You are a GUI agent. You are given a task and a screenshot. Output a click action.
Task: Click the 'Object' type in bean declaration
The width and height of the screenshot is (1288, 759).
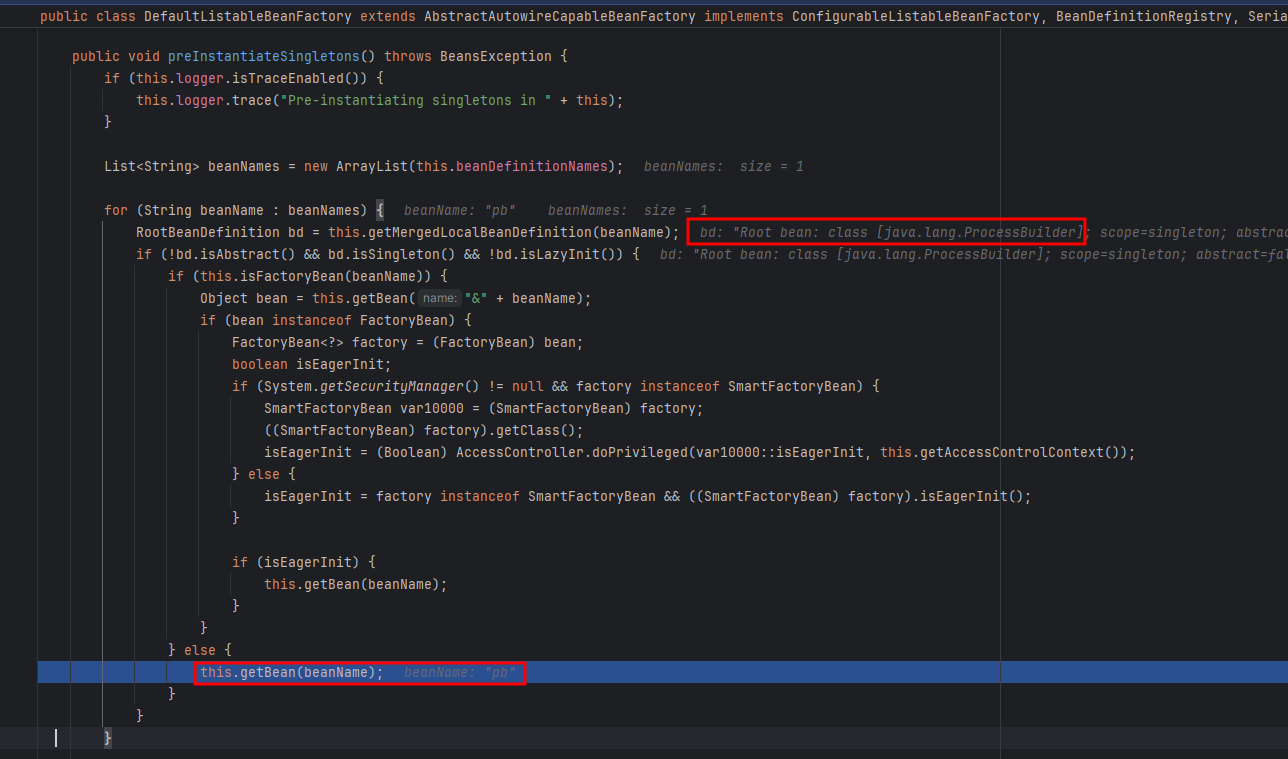224,298
